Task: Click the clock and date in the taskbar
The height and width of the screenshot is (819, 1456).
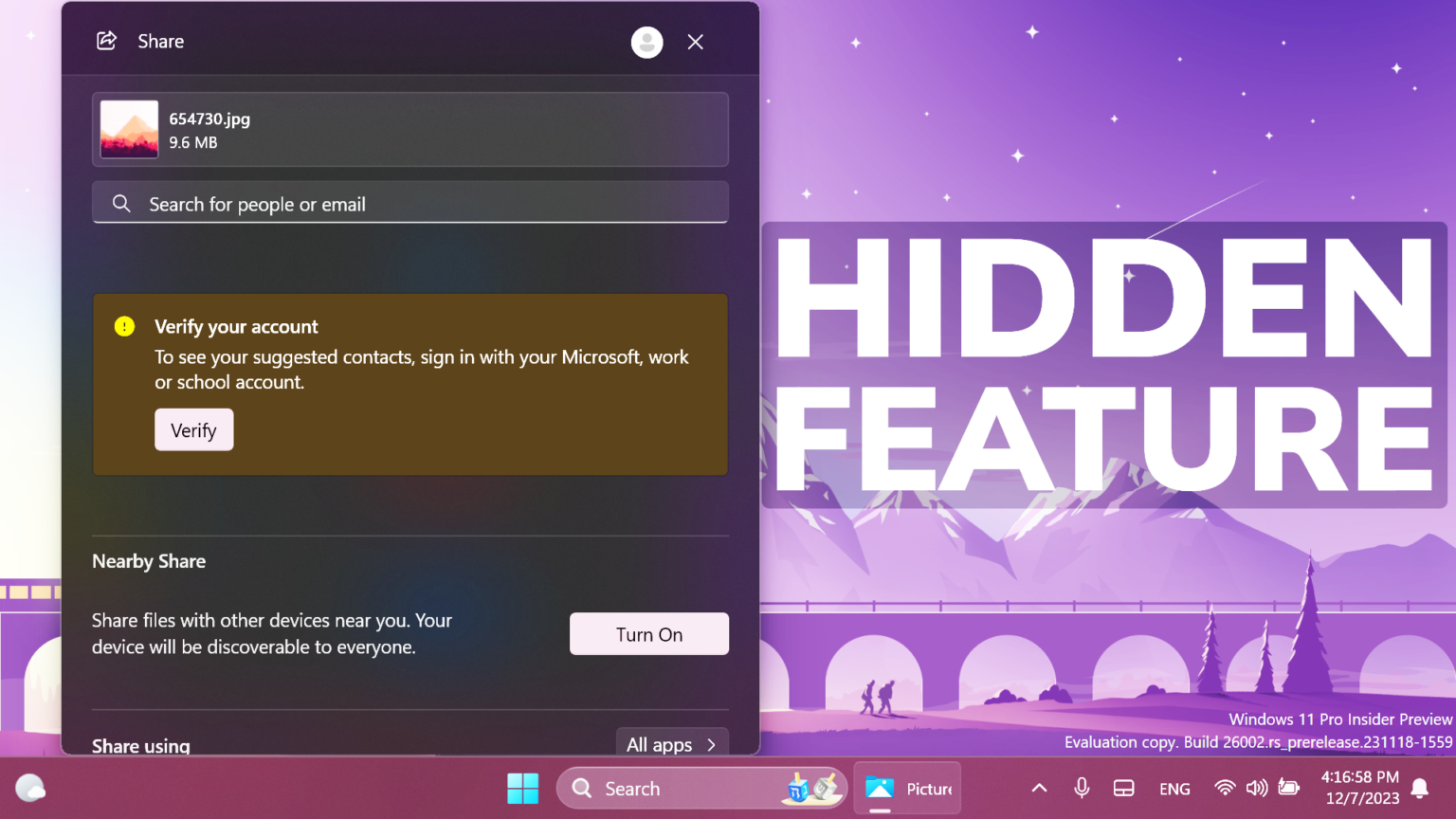Action: click(1362, 788)
